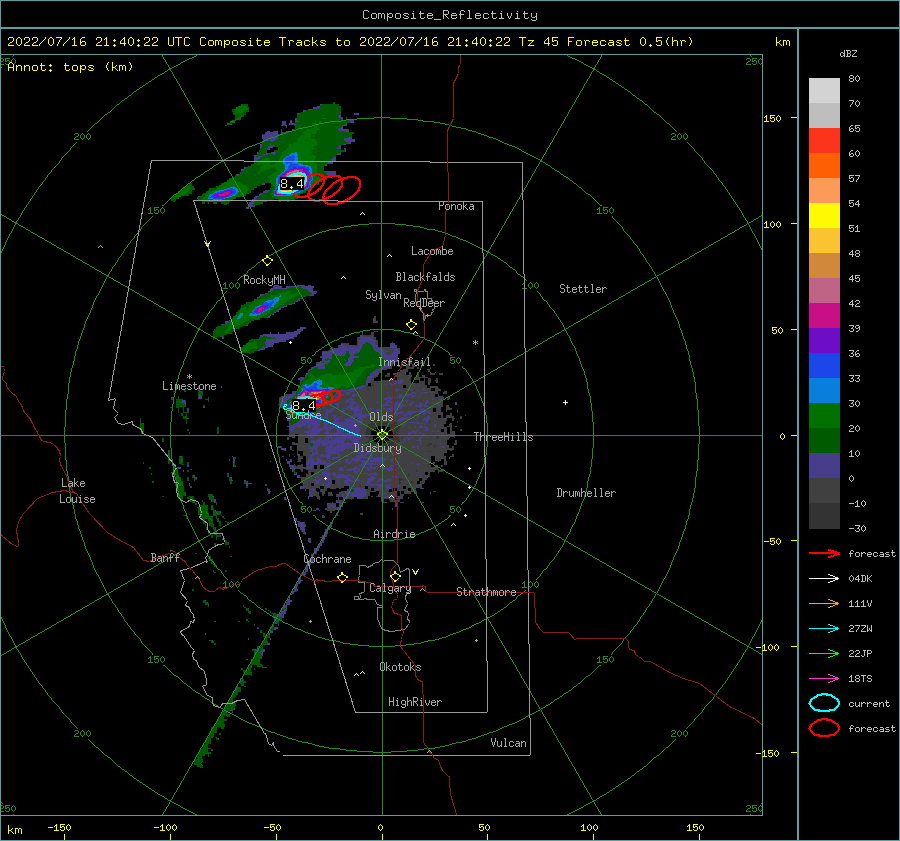Click the yellow diamond marker near Cochrane
900x841 pixels.
pyautogui.click(x=343, y=577)
